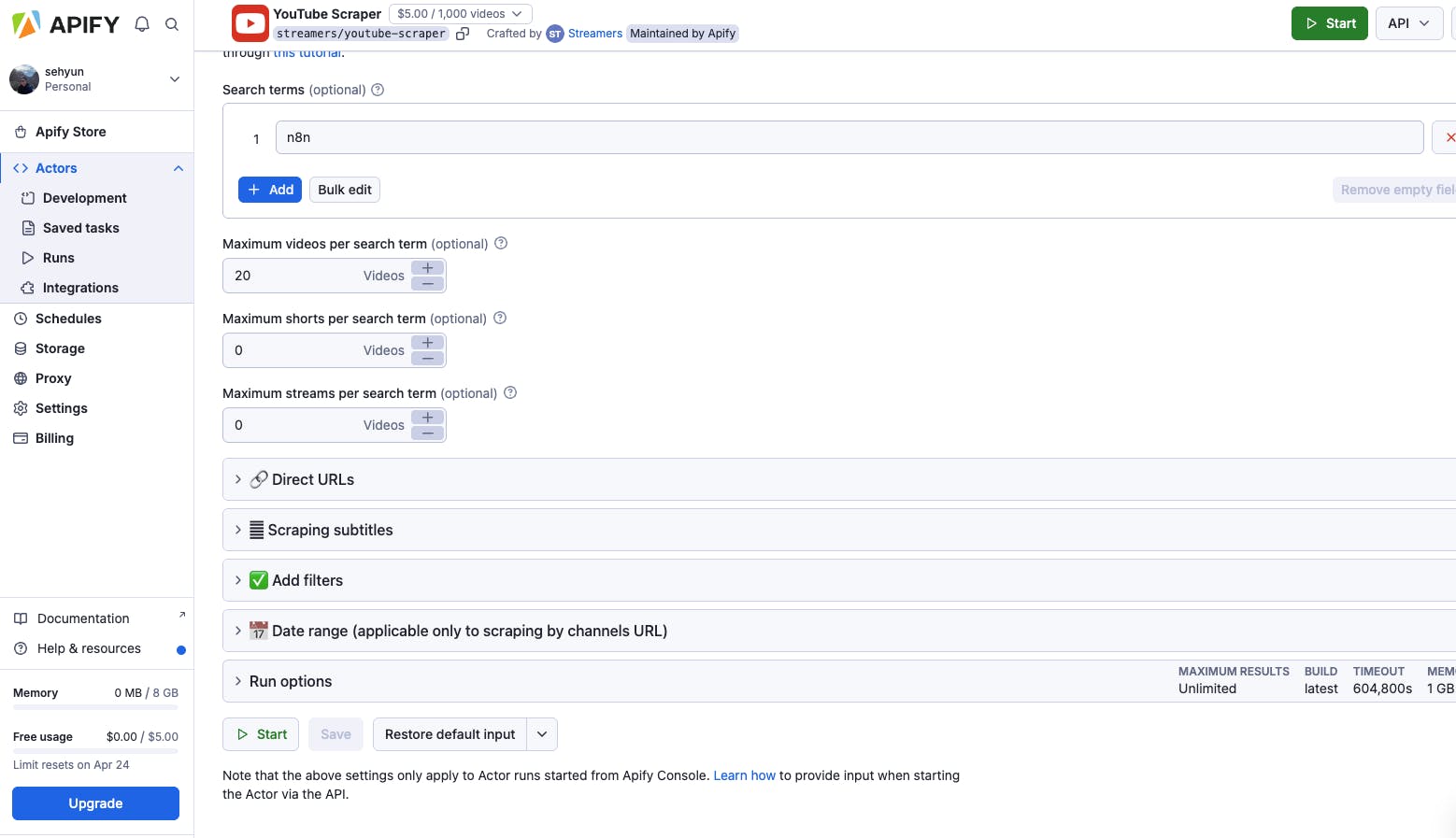
Task: Open the API dropdown menu
Action: click(x=1409, y=23)
